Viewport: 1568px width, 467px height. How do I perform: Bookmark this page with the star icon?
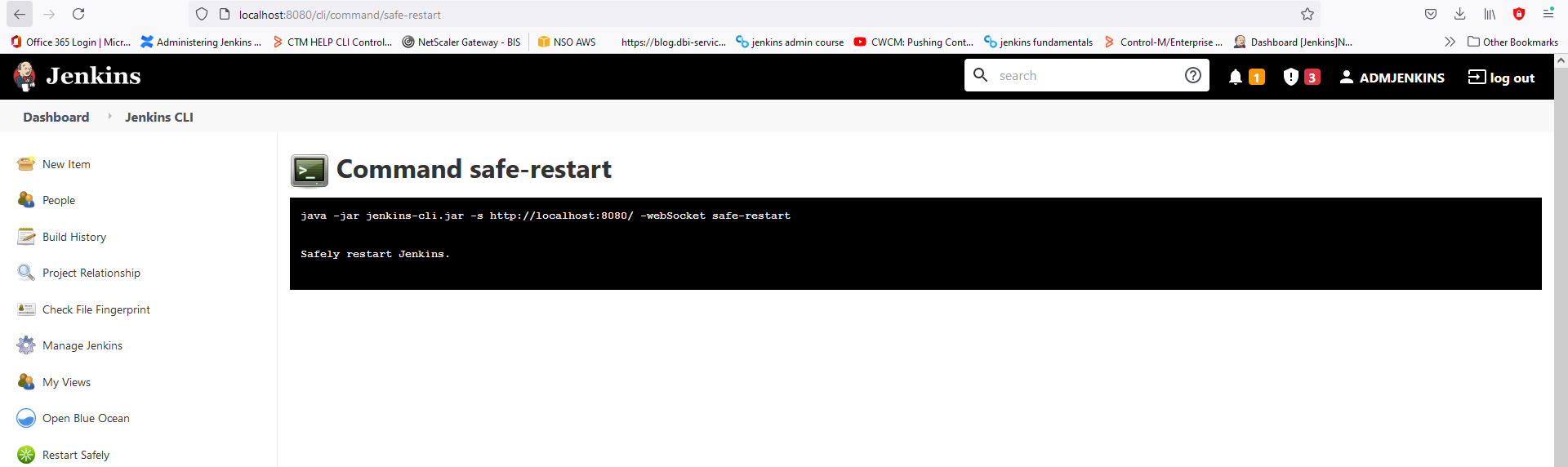click(x=1307, y=14)
